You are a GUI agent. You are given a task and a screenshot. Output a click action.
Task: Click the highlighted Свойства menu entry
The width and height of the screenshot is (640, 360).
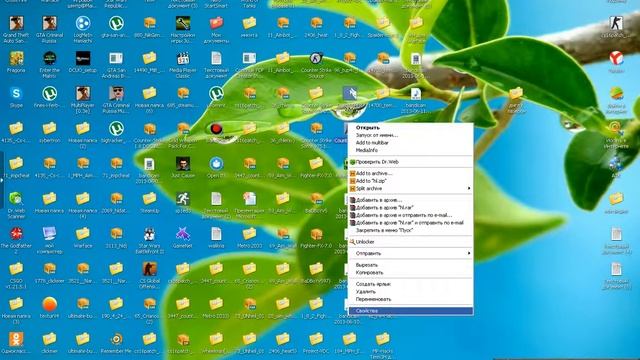(x=411, y=311)
